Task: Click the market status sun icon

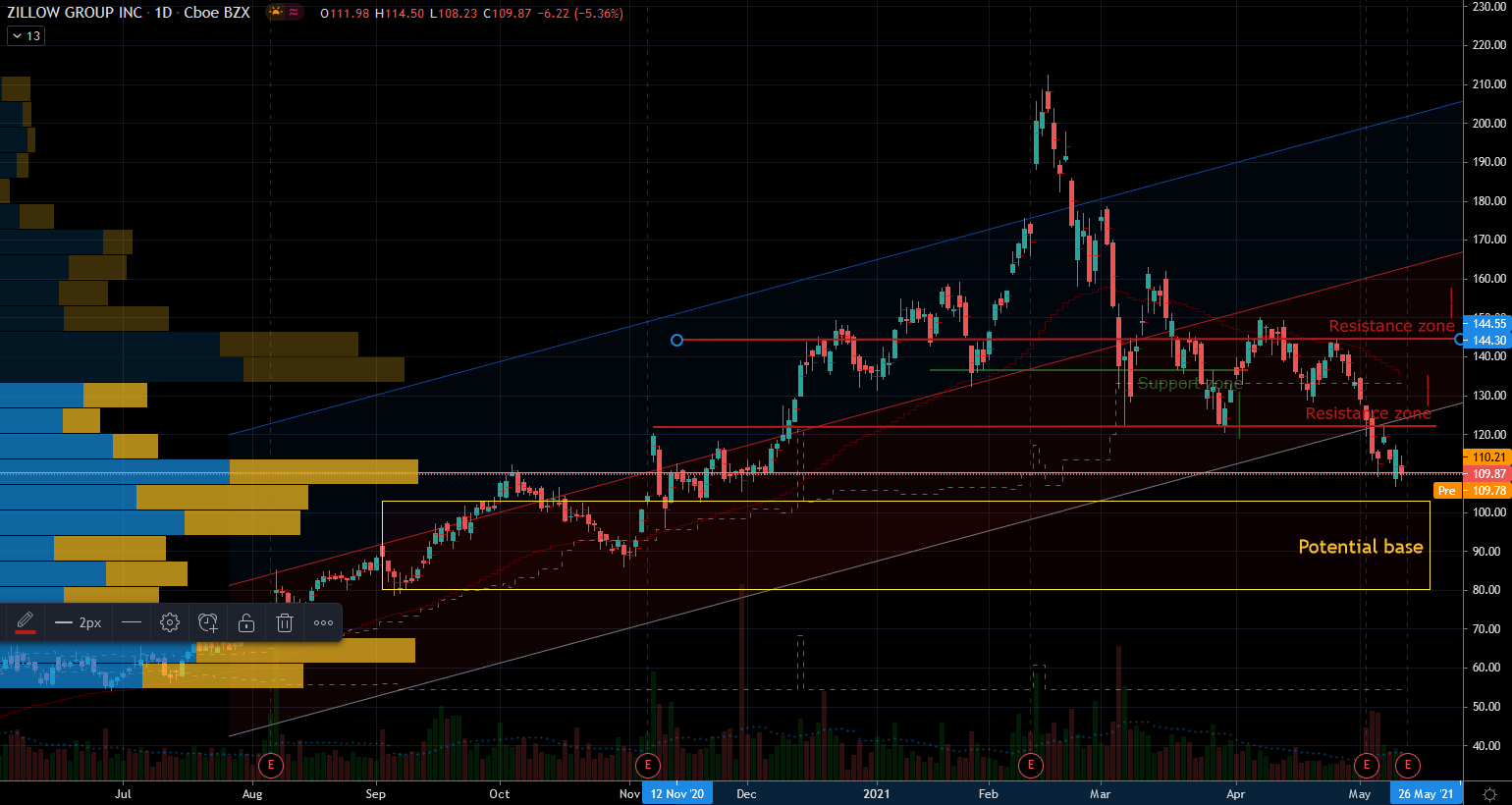Action: 275,13
